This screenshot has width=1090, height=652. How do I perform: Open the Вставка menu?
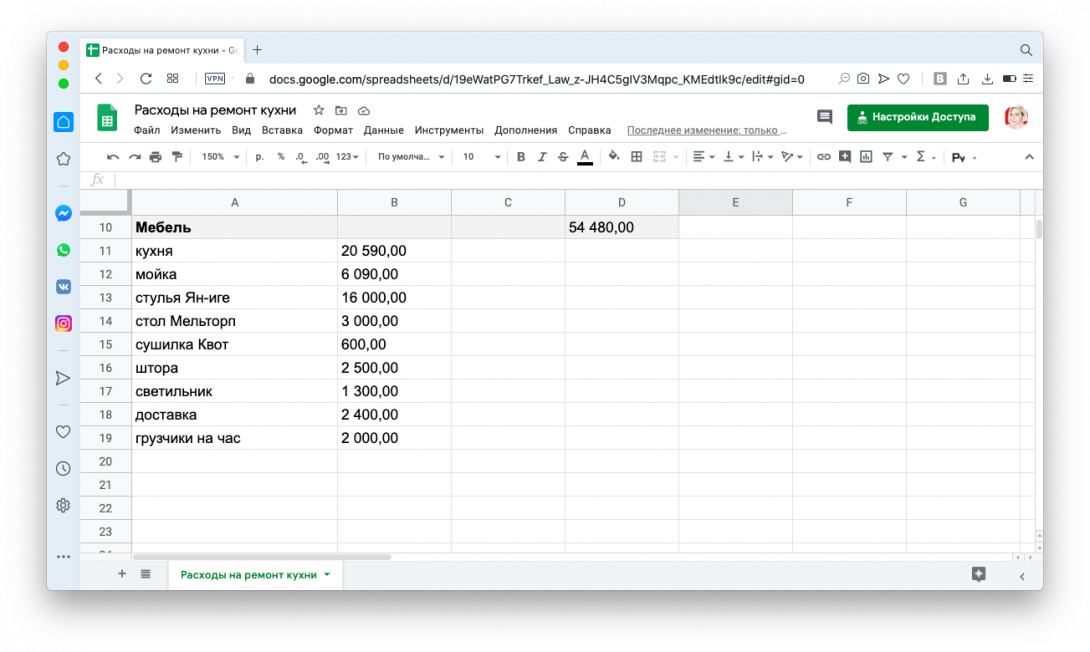coord(282,130)
